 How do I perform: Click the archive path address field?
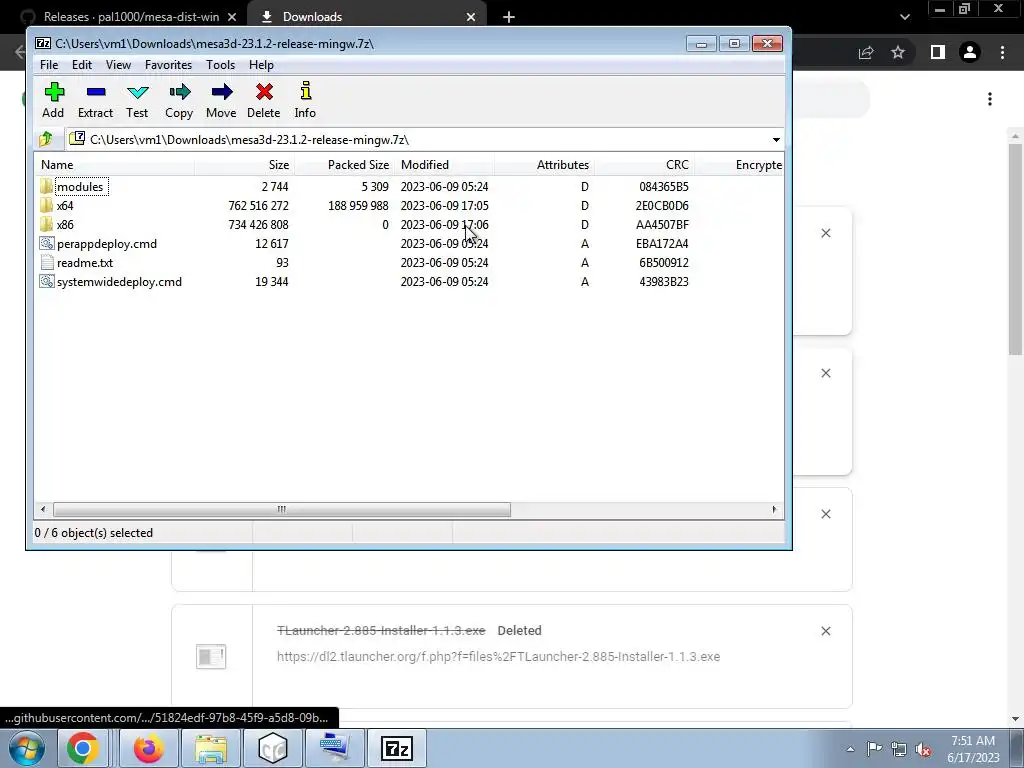click(x=418, y=140)
